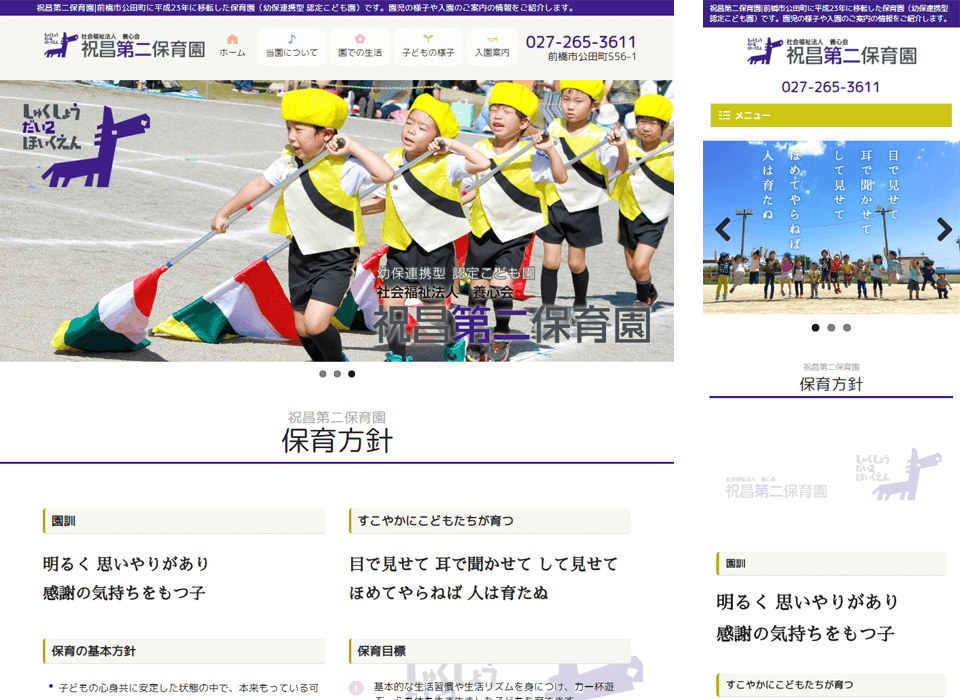Screen dimensions: 960x700
Task: Click the sprout icon above 子どもの様子
Action: click(428, 39)
